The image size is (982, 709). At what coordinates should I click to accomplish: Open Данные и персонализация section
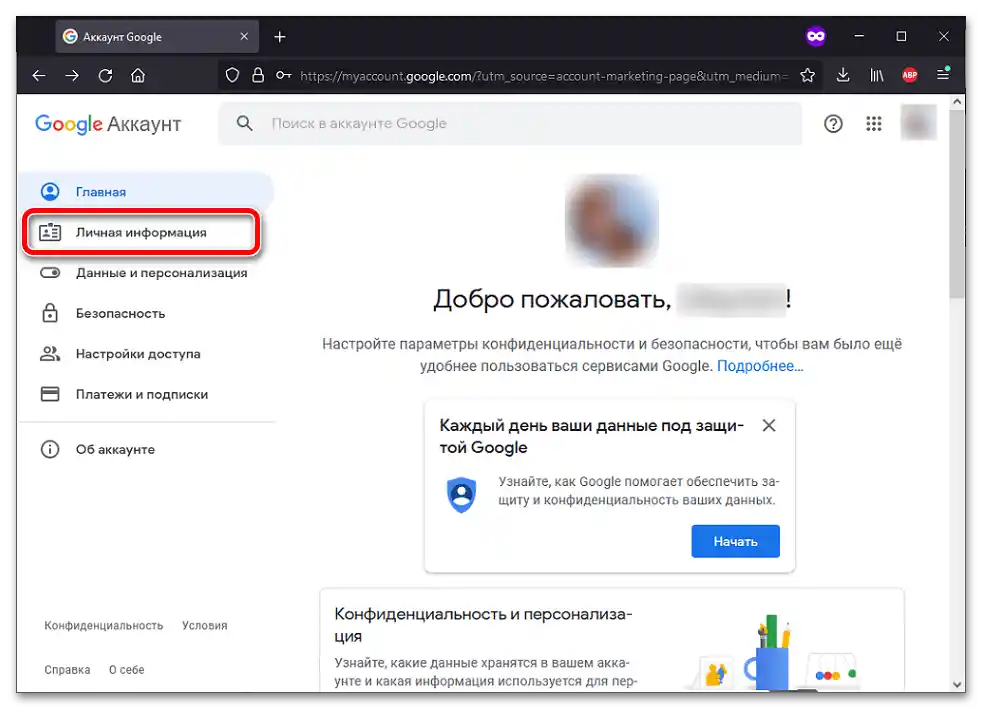(x=145, y=273)
